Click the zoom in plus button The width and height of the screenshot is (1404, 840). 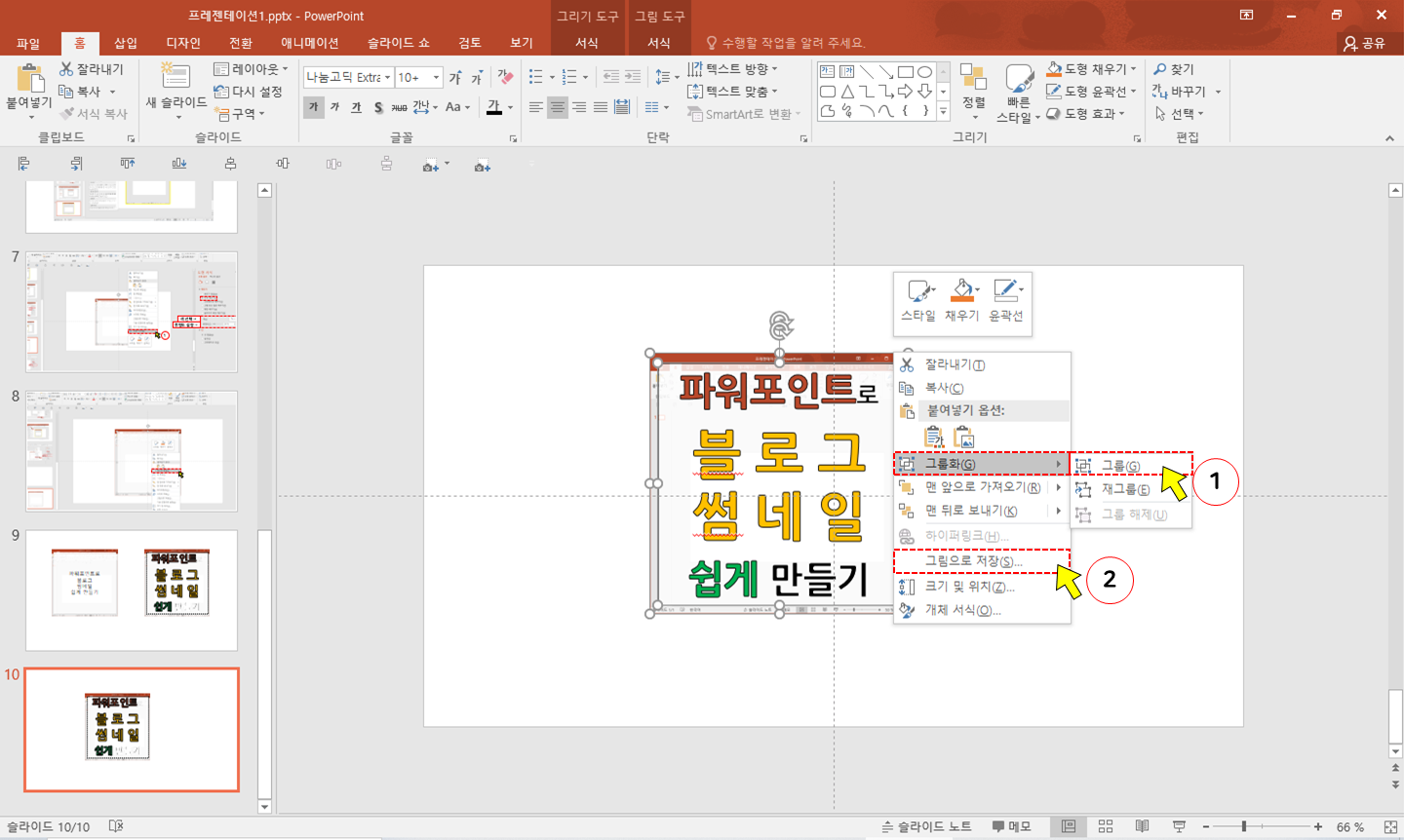(1318, 826)
